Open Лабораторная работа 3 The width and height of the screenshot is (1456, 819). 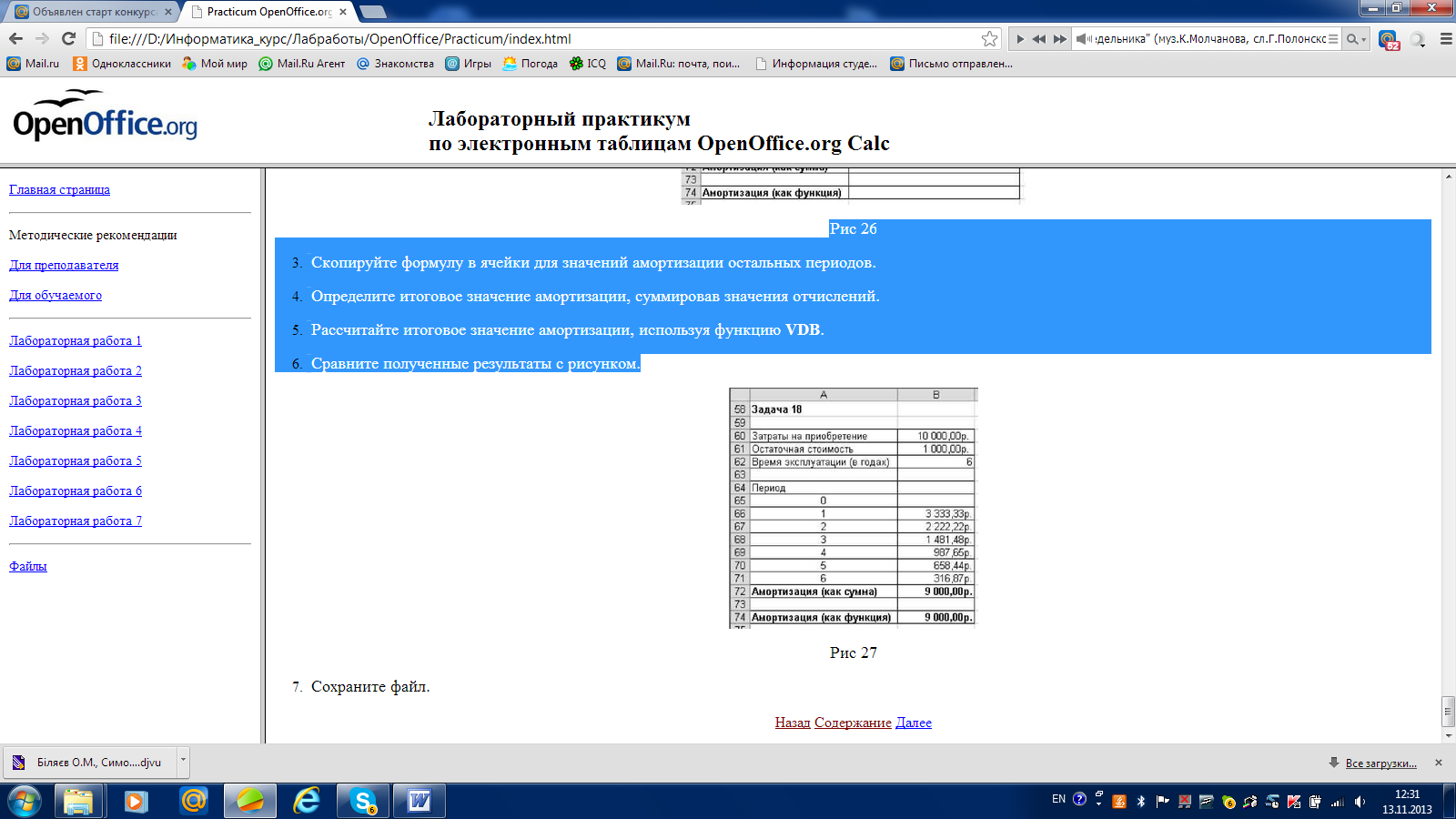76,400
